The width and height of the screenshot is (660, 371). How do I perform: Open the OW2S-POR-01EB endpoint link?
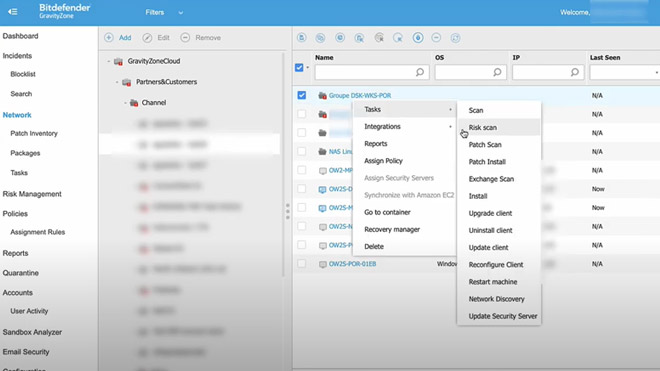pos(352,264)
